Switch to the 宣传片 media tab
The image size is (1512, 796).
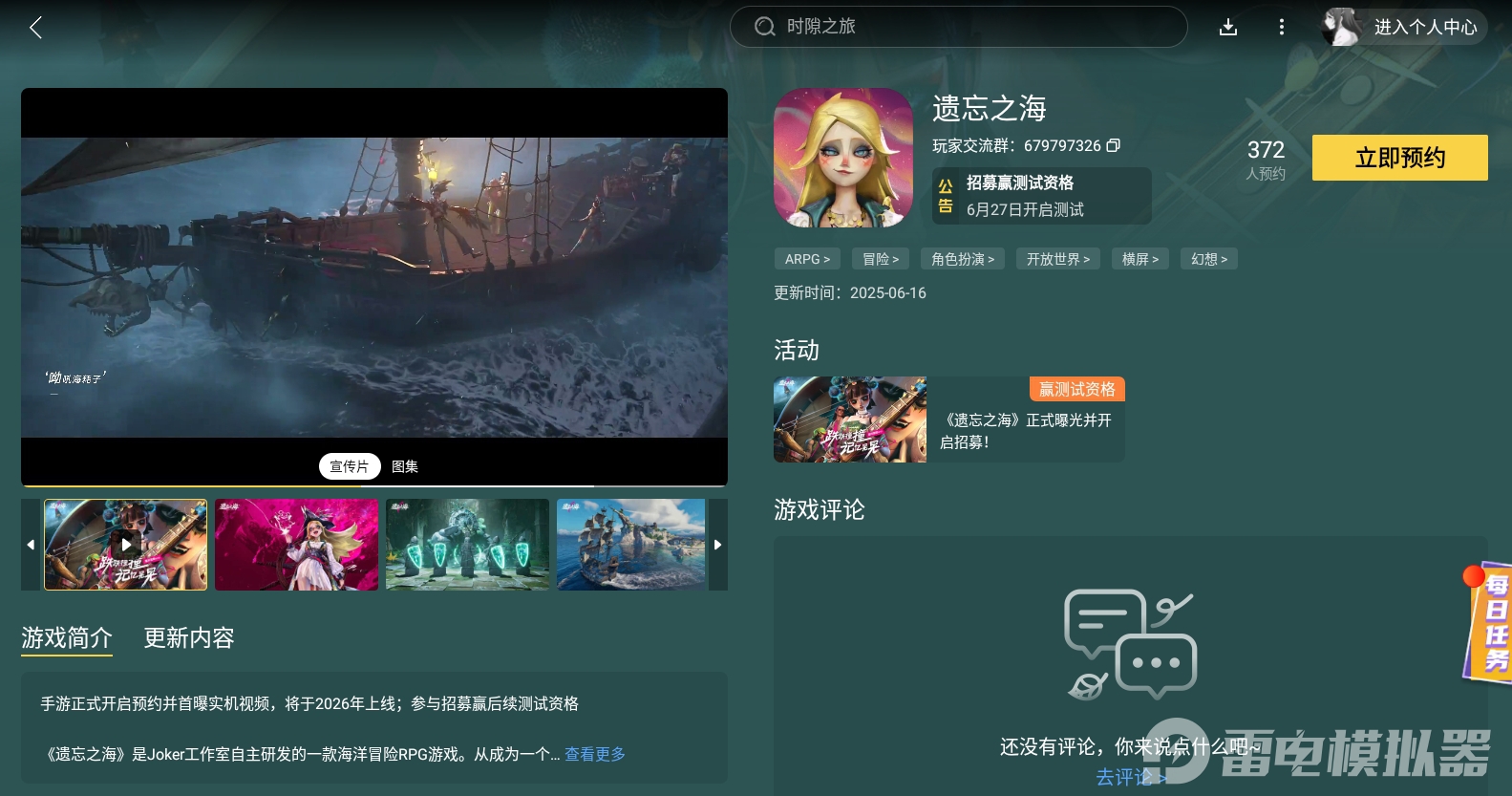coord(350,466)
